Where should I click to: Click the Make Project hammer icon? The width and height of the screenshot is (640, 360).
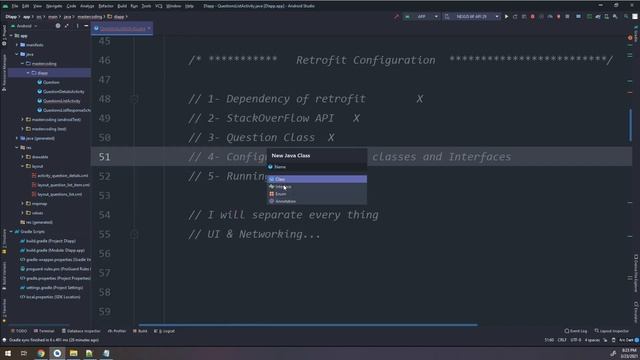(396, 17)
